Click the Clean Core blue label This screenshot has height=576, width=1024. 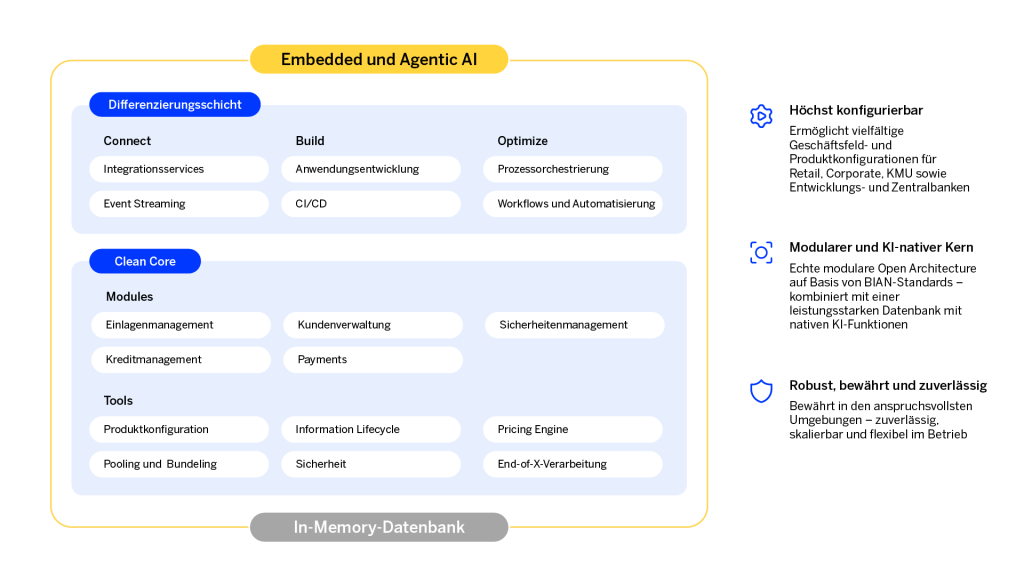pos(145,261)
